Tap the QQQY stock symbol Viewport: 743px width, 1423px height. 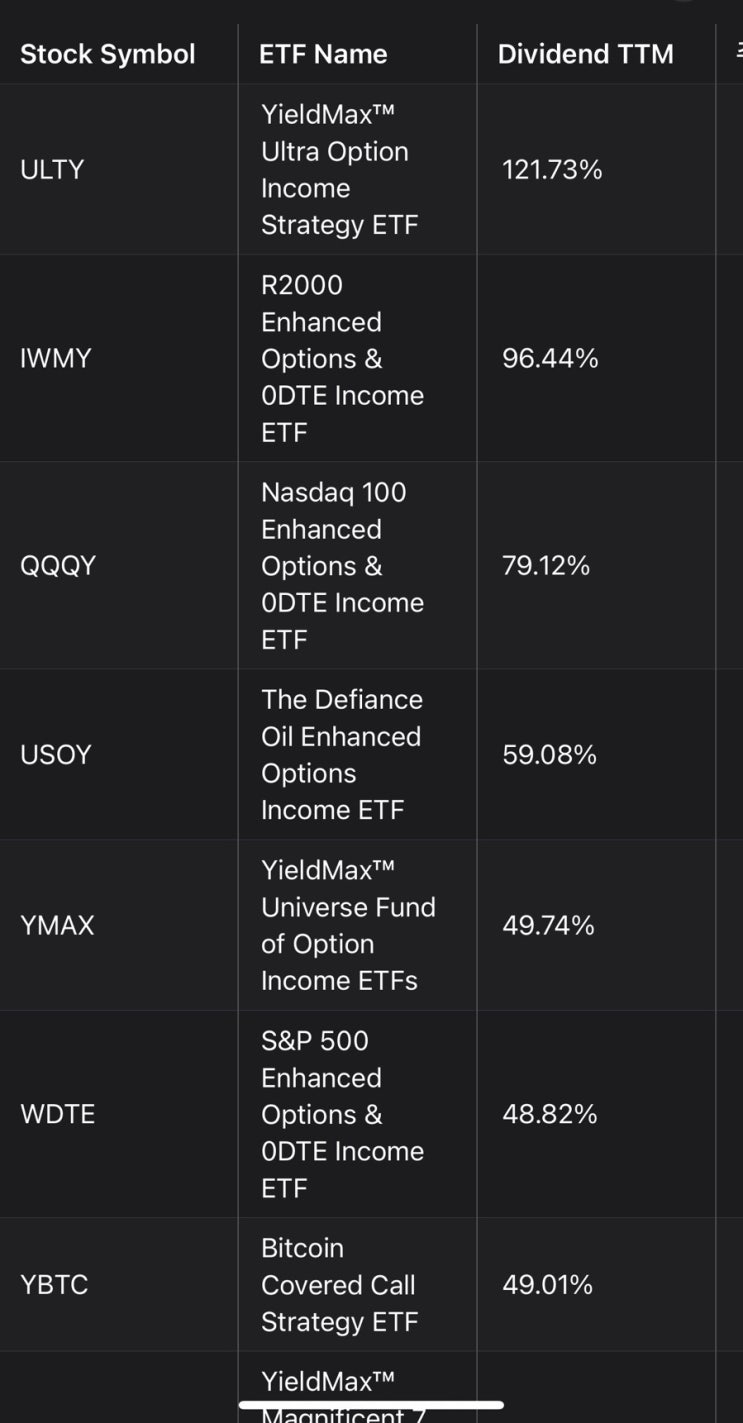point(58,566)
